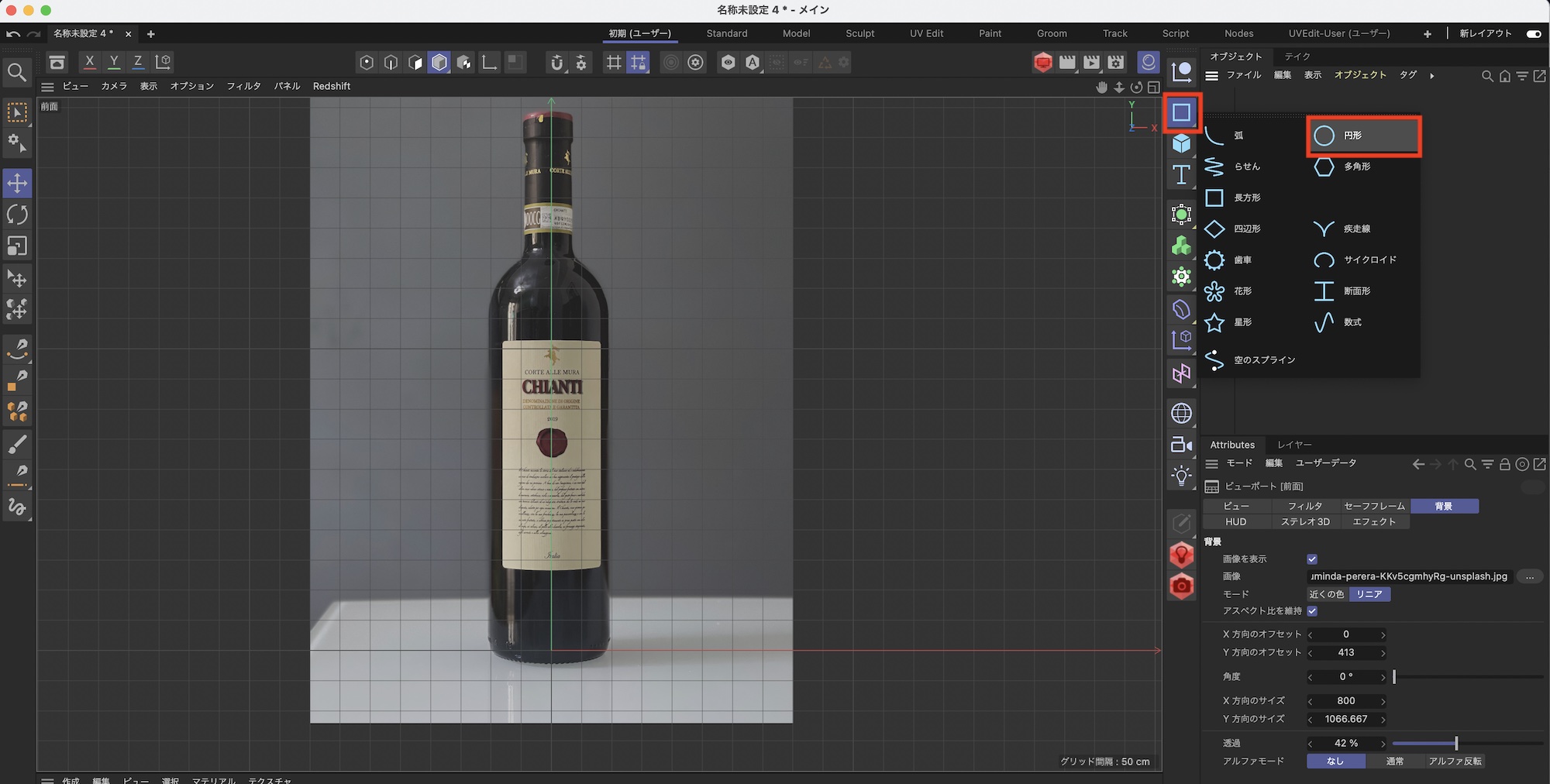The width and height of the screenshot is (1550, 784).
Task: Add a Text spline object
Action: coord(1181,175)
